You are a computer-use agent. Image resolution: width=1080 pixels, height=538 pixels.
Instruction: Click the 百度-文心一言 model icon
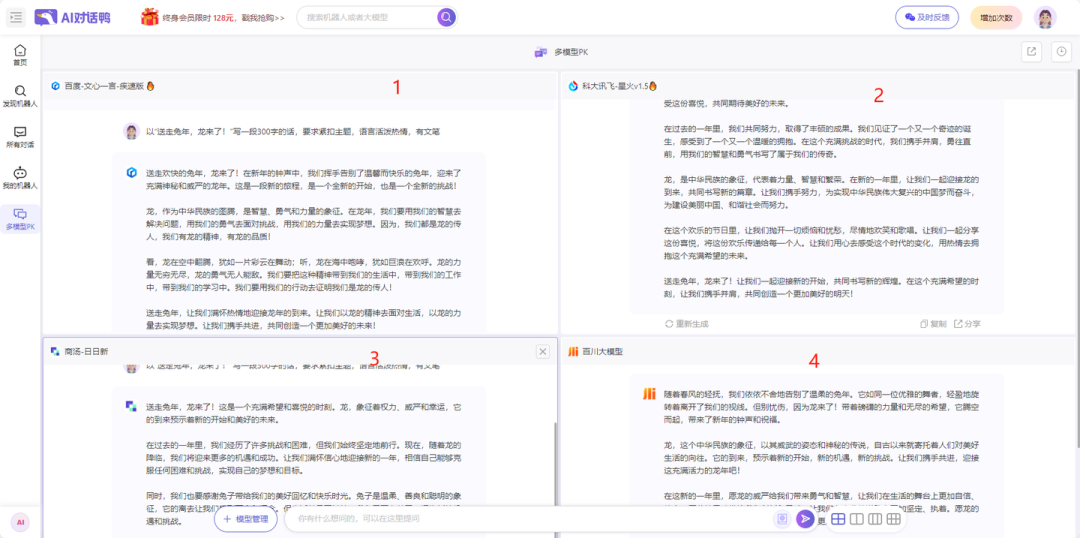click(x=55, y=86)
